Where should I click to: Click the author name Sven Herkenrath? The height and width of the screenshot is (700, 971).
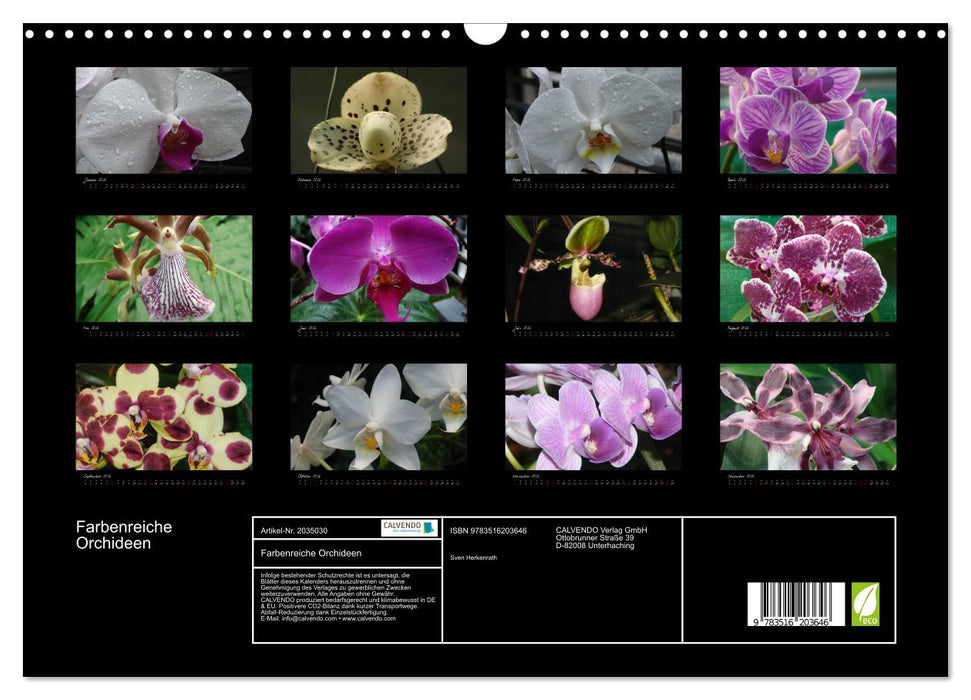pyautogui.click(x=474, y=557)
